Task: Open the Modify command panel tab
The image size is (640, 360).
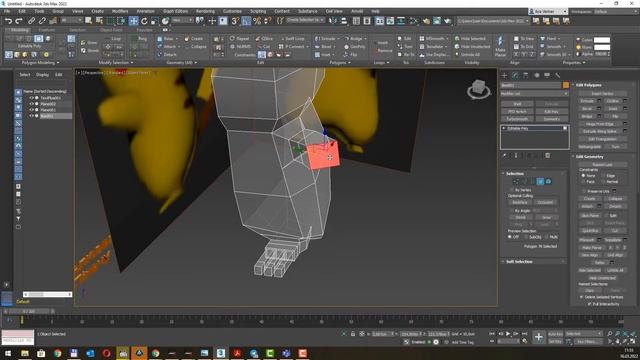Action: tap(515, 76)
